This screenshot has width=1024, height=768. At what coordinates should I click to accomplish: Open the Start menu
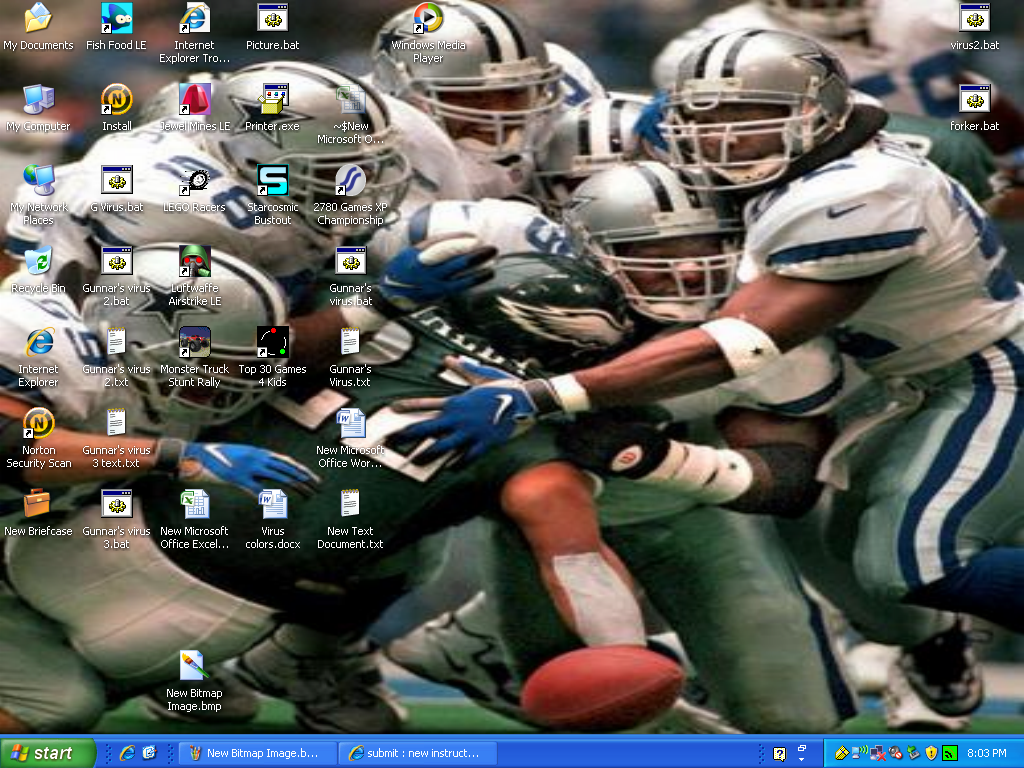[48, 753]
